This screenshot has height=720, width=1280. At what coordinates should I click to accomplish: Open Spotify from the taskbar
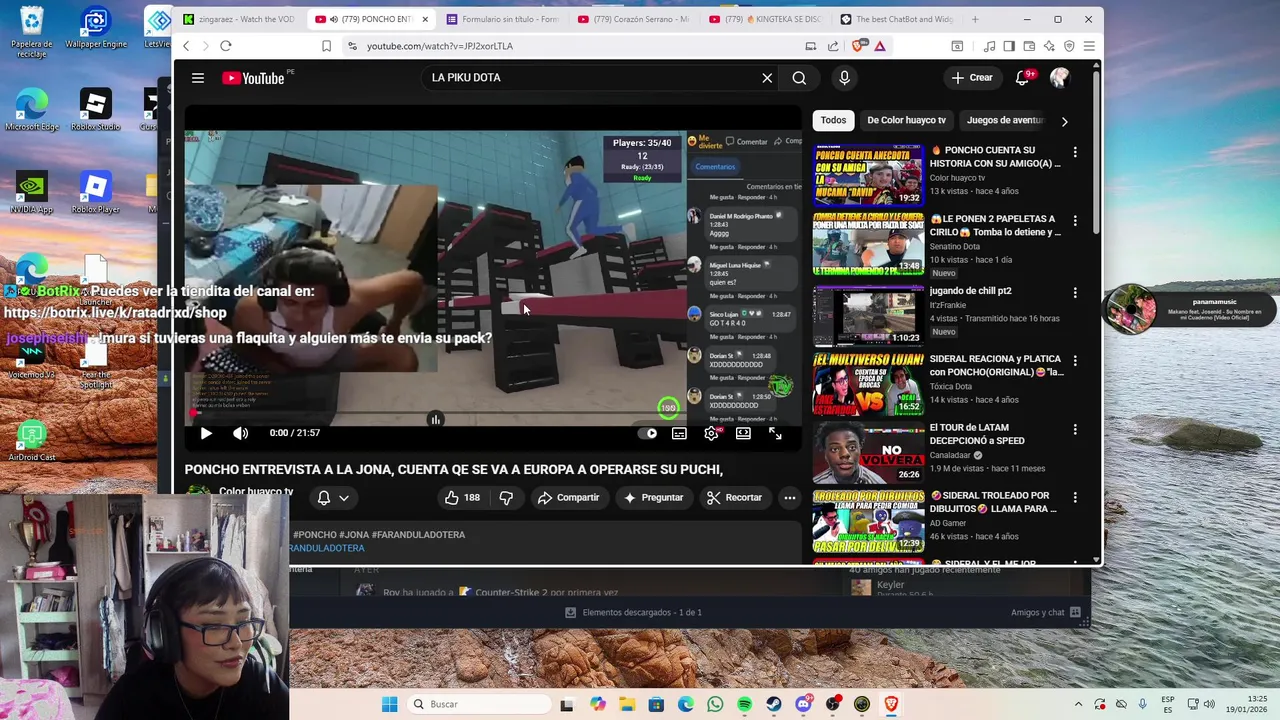pos(745,704)
